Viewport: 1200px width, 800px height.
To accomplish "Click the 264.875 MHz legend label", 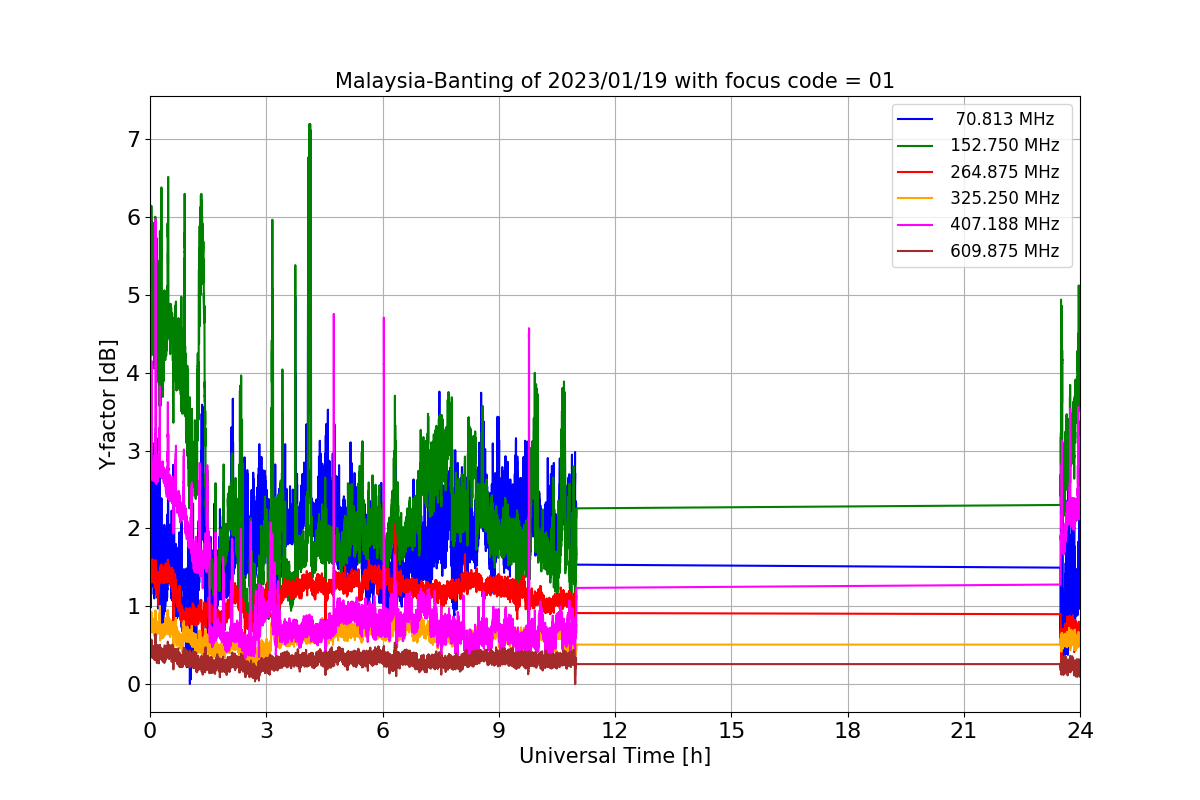I will 1005,172.
